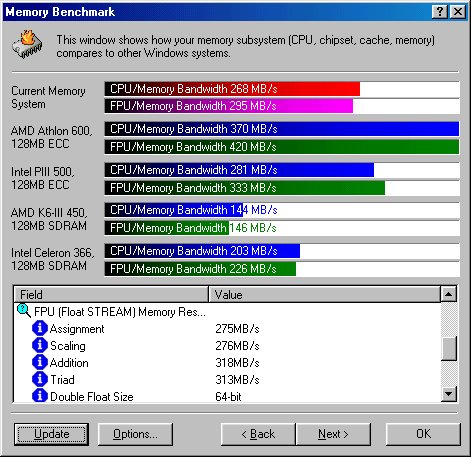Click the magnifier icon beside FPU Float STREAM
Image resolution: width=471 pixels, height=457 pixels.
click(24, 311)
